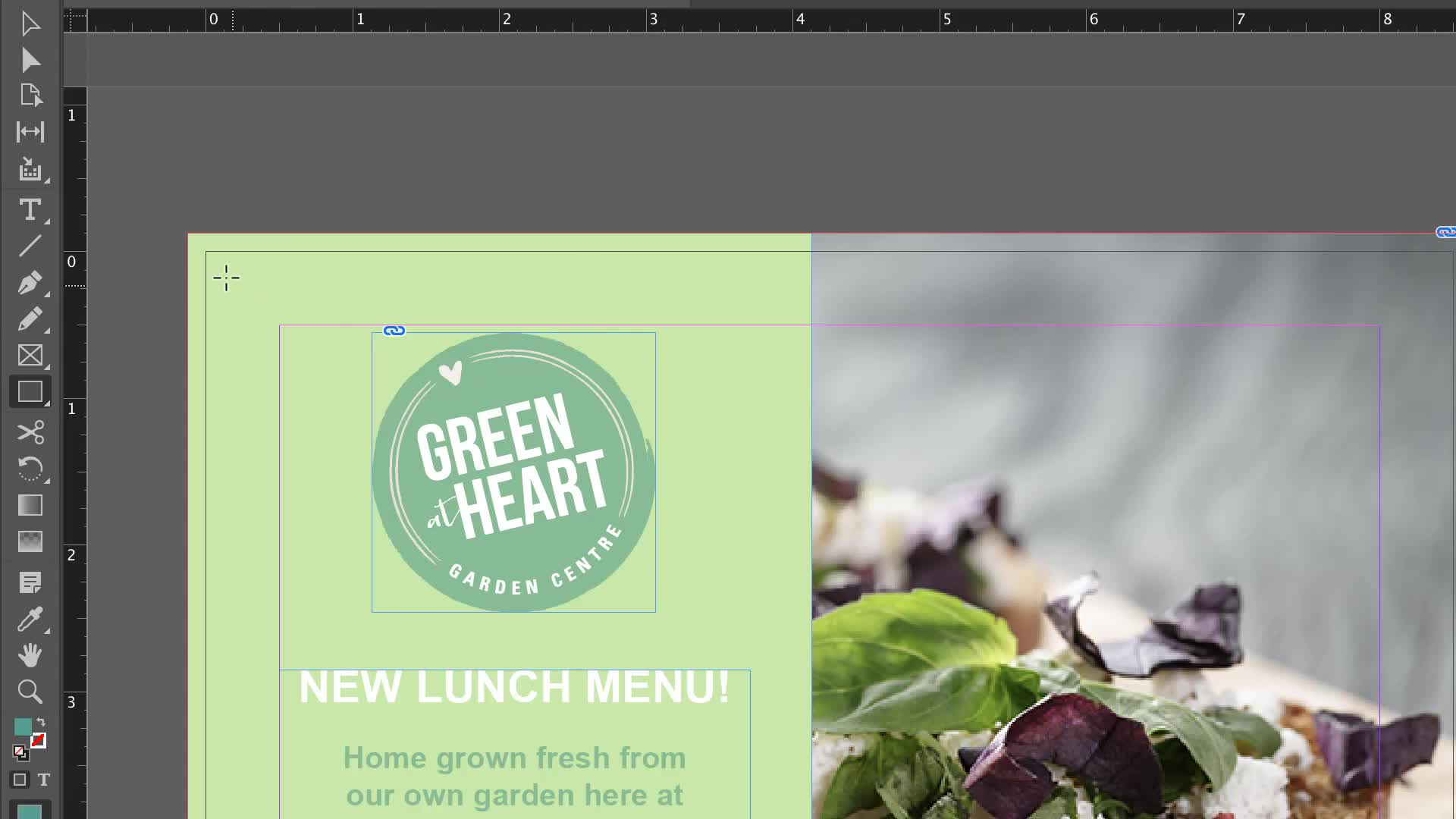The height and width of the screenshot is (819, 1456).
Task: Click the "NEW LUNCH MENU!" heading text
Action: (514, 687)
